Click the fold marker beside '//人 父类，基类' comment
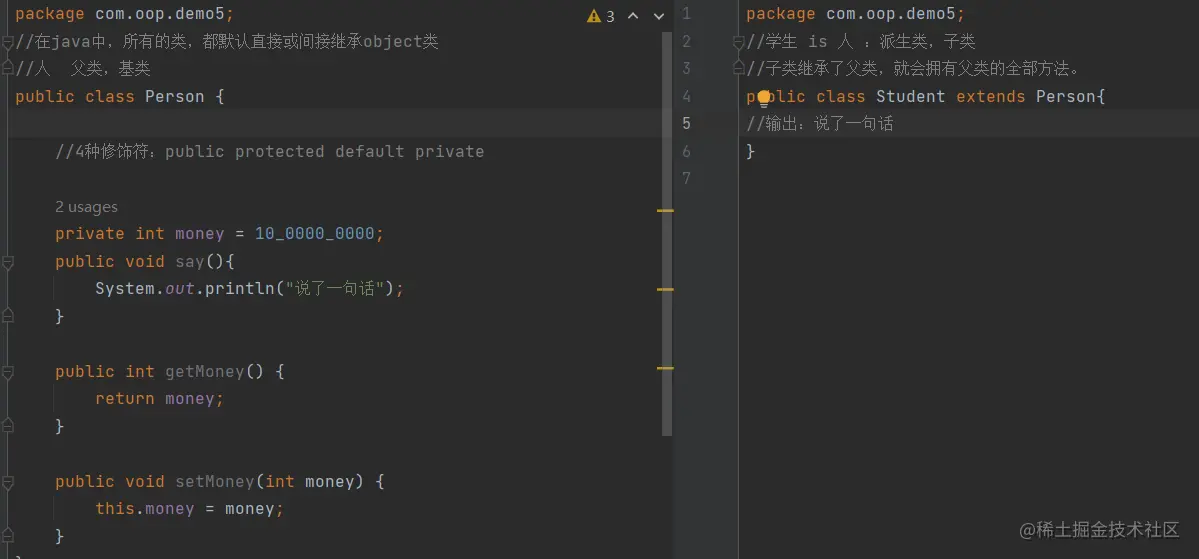The height and width of the screenshot is (559, 1199). click(8, 69)
